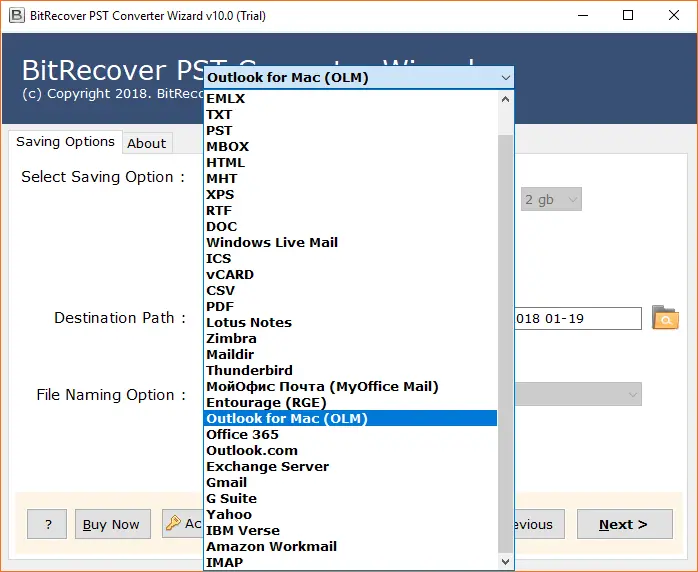698x572 pixels.
Task: Click the Destination Path text field
Action: (x=578, y=319)
